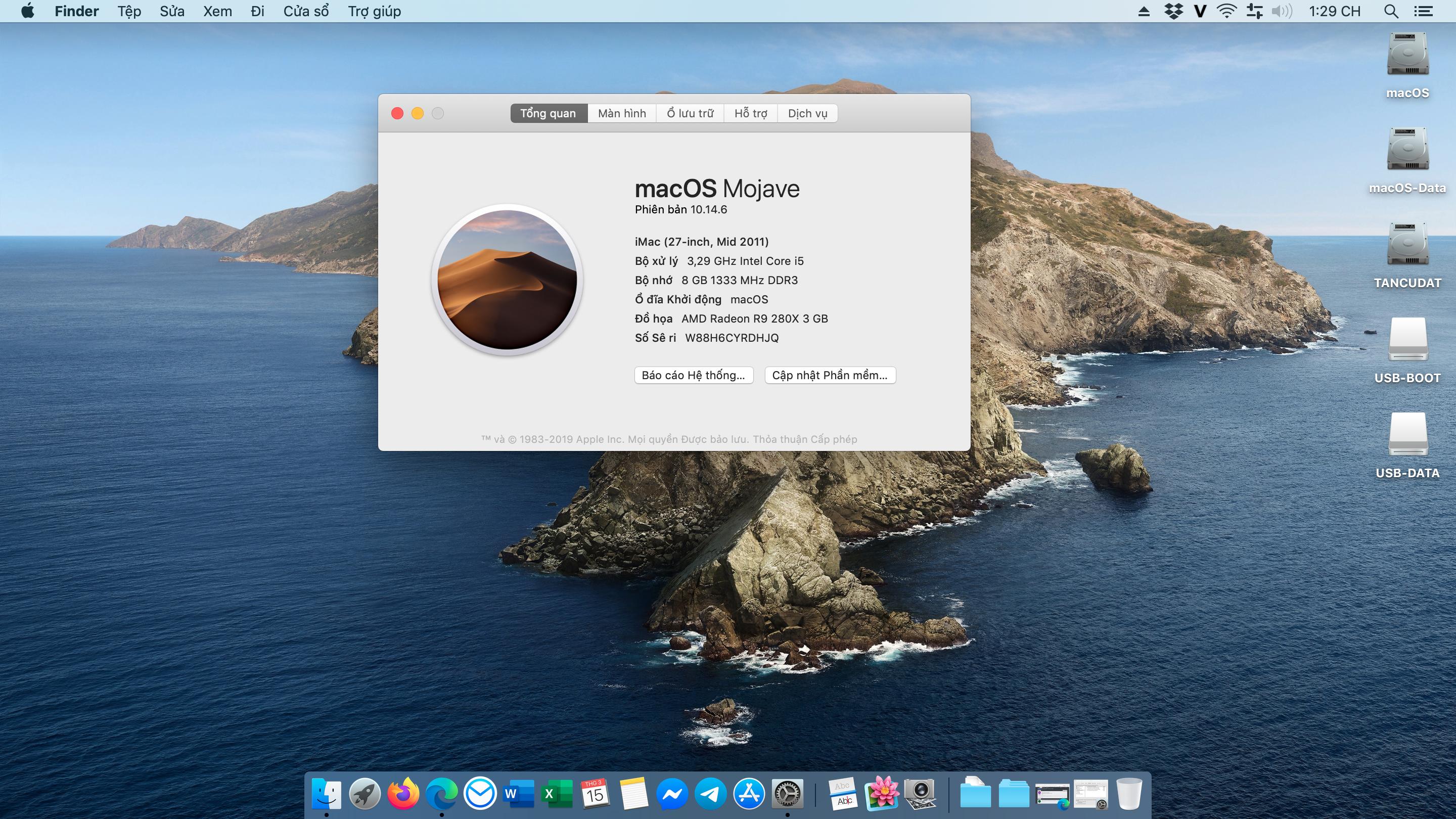This screenshot has height=819, width=1456.
Task: Close the About This Mac window
Action: [397, 113]
